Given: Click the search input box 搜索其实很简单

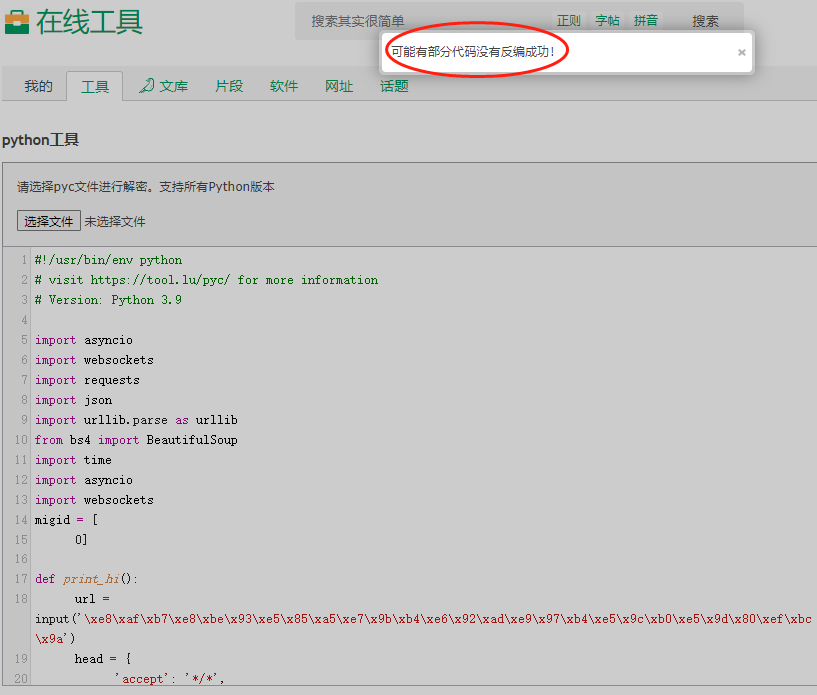Looking at the screenshot, I should click(422, 21).
